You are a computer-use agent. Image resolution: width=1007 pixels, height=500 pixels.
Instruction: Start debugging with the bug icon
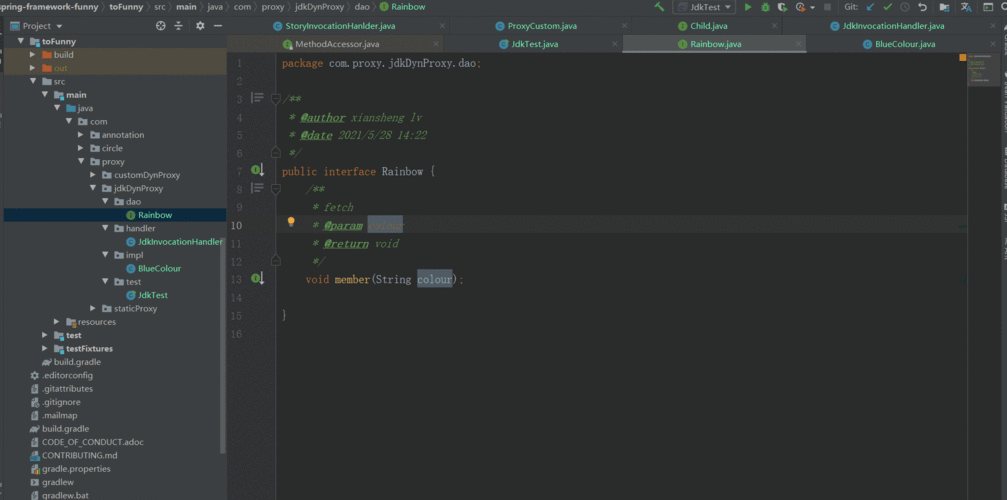click(x=765, y=7)
